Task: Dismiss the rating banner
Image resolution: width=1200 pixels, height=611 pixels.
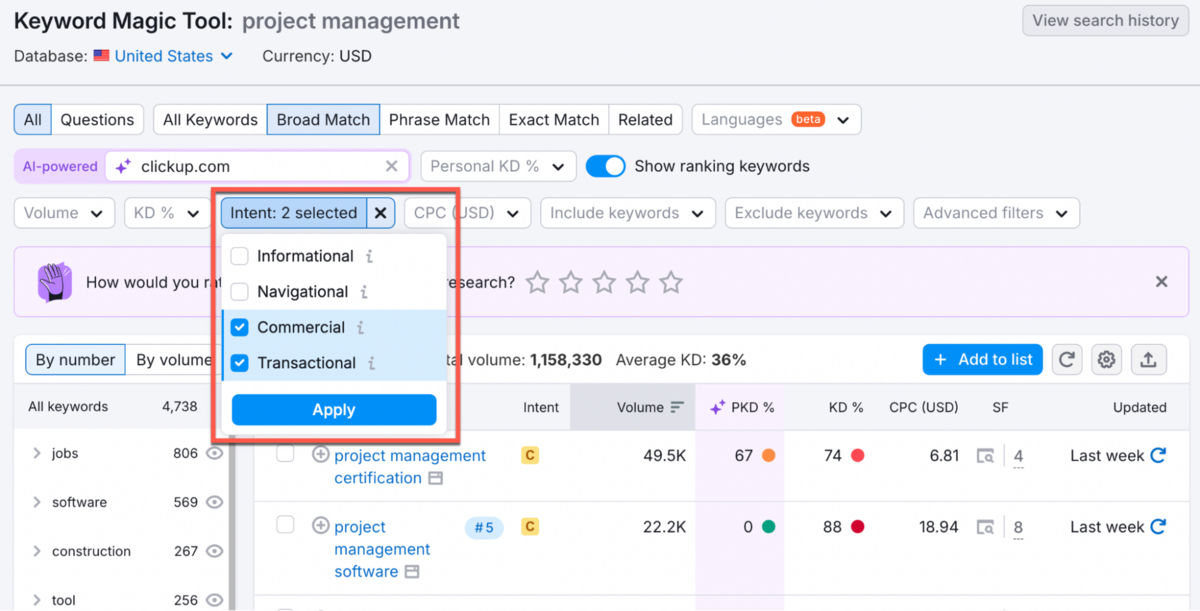Action: (1161, 282)
